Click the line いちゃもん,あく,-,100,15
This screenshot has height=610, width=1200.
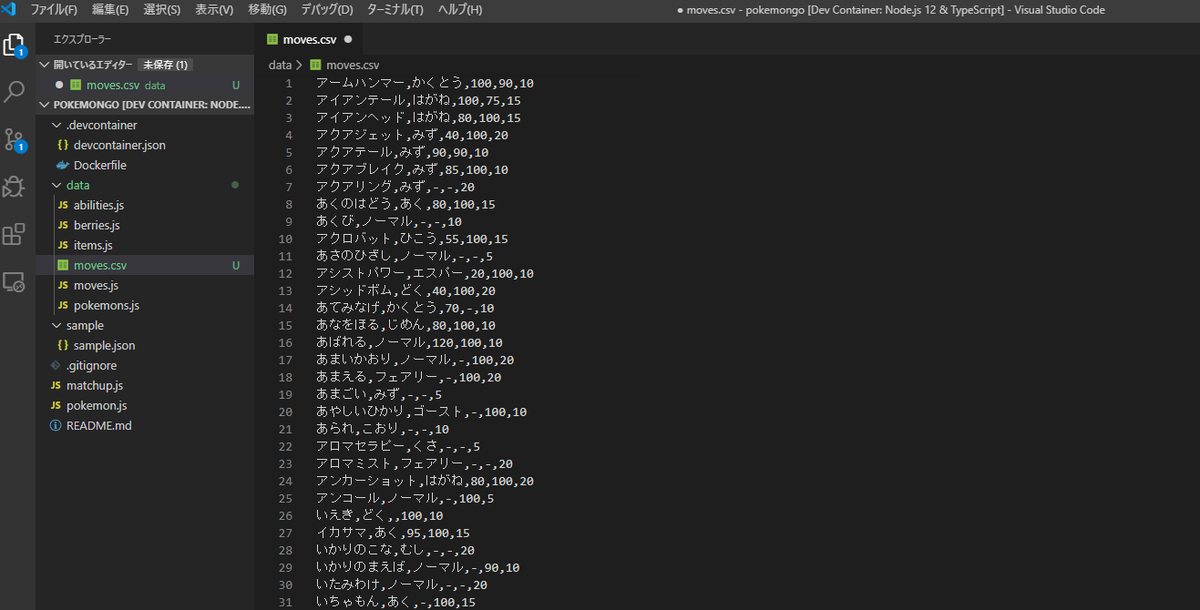pos(396,602)
